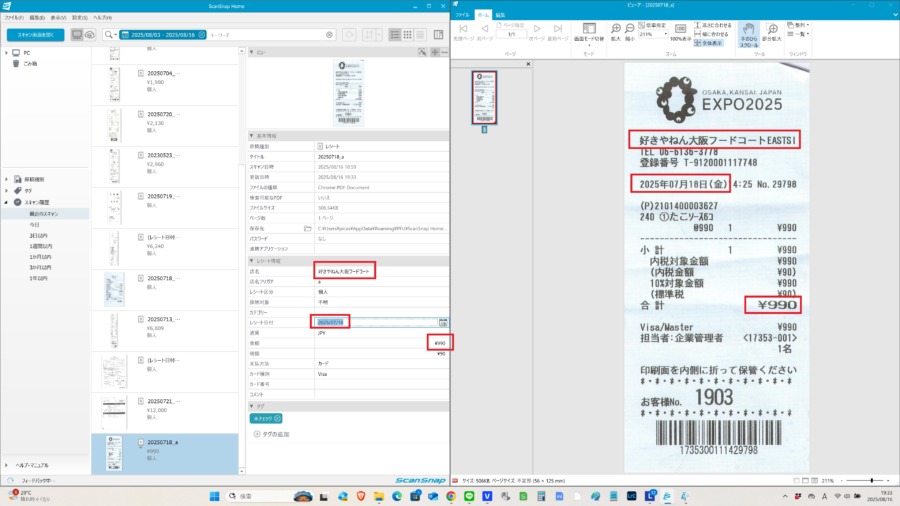Viewport: 900px width, 506px height.
Task: Clear the keyword search box
Action: click(x=329, y=35)
